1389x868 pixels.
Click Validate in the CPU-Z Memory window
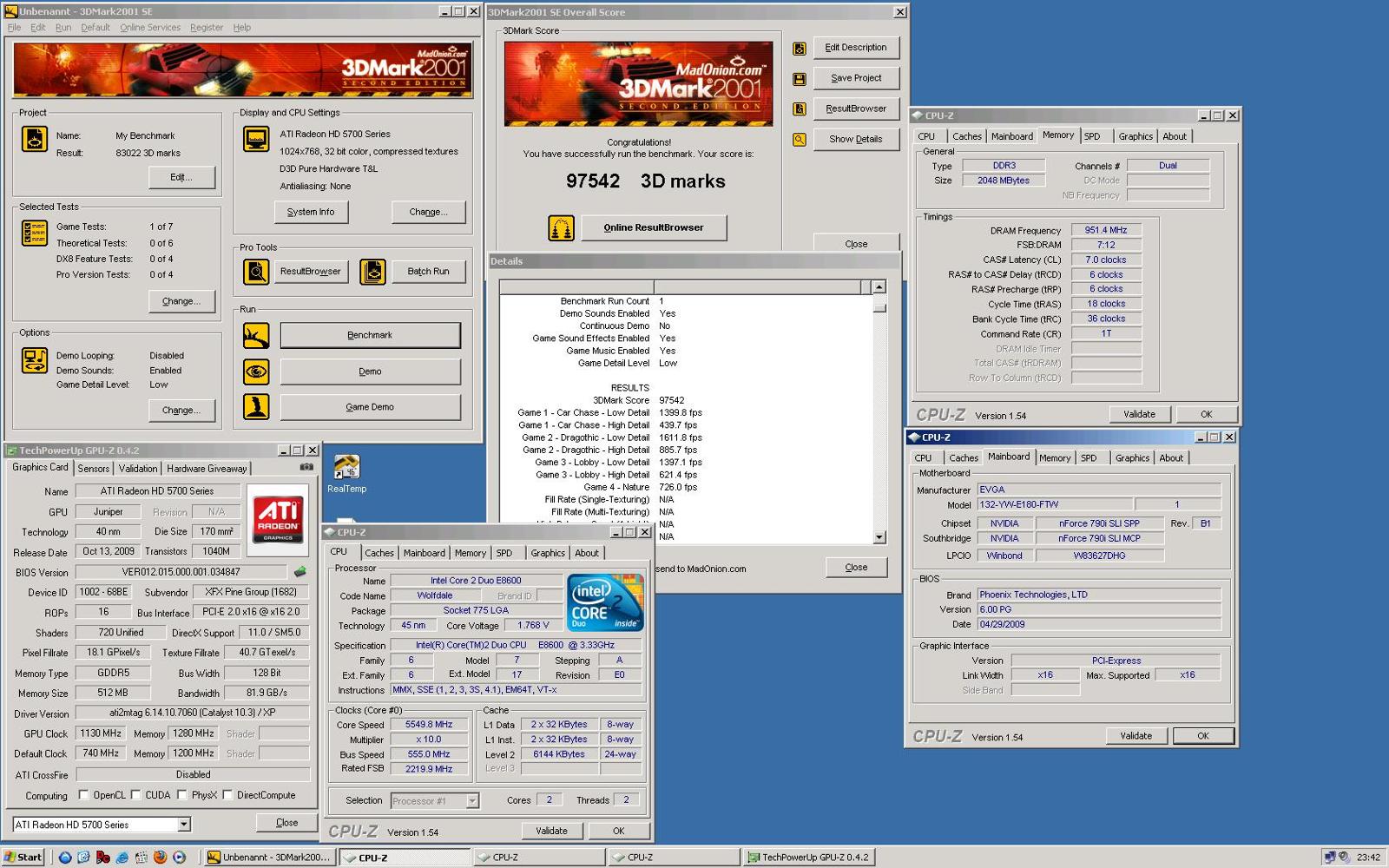[1139, 414]
